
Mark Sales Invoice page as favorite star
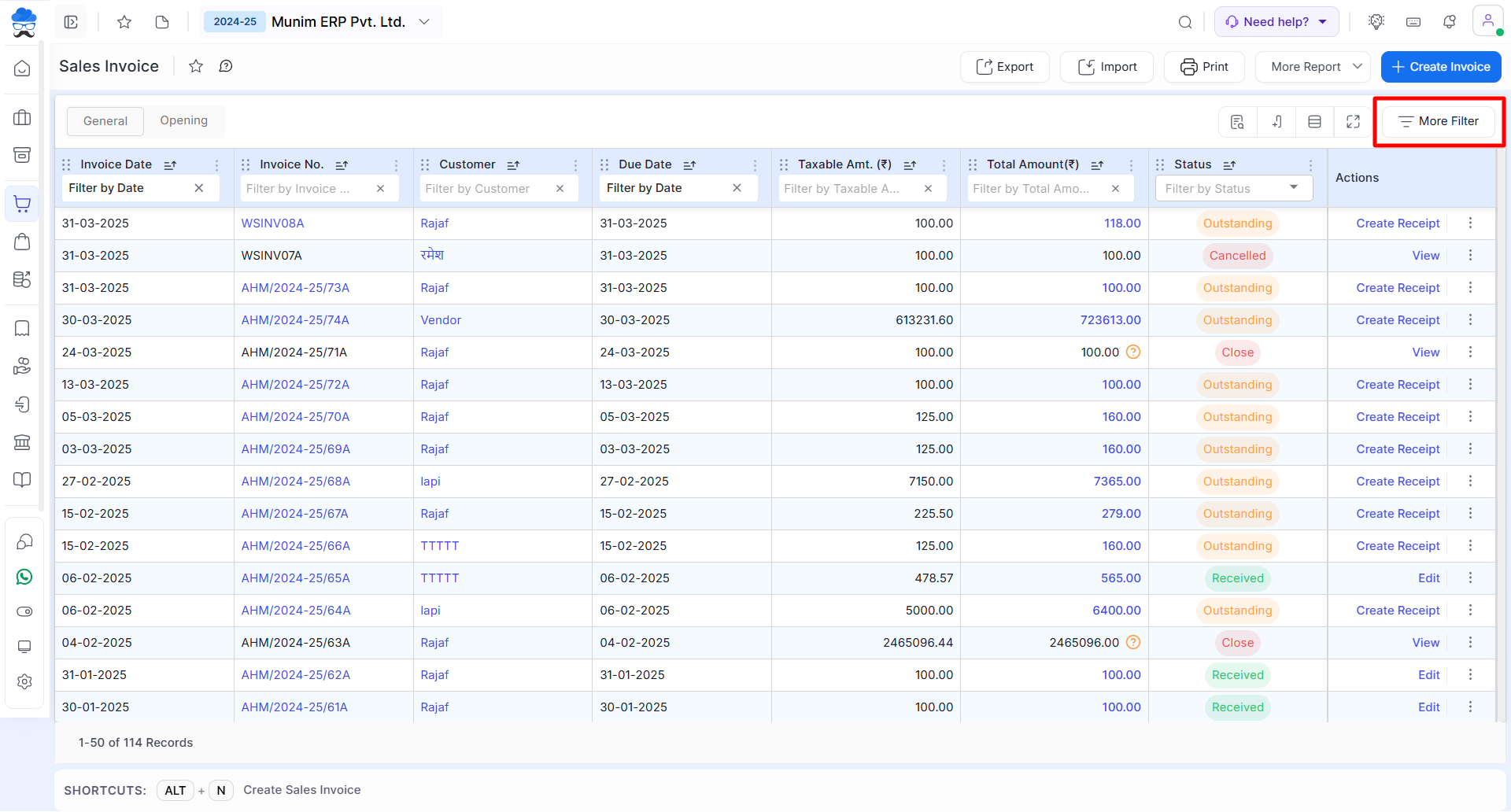pos(196,66)
